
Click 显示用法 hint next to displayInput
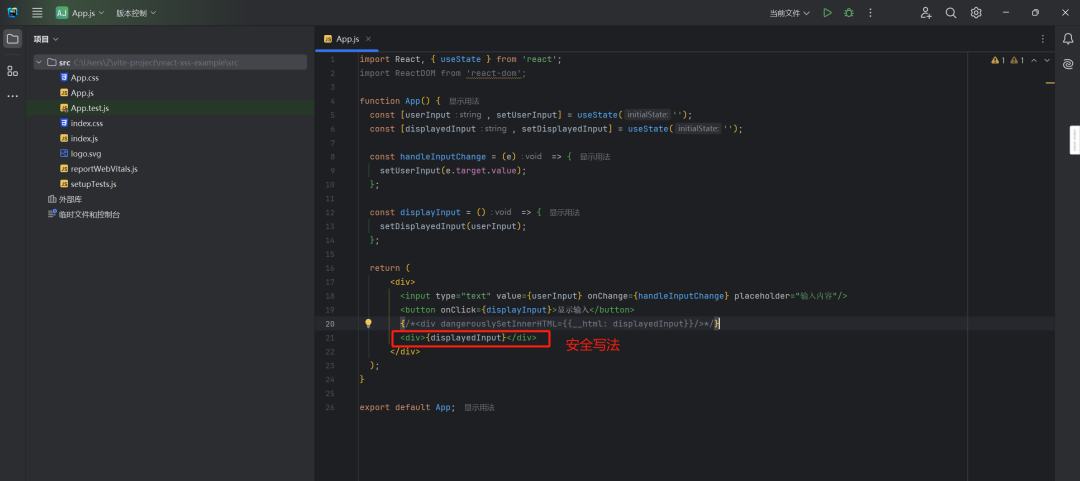[x=564, y=213]
